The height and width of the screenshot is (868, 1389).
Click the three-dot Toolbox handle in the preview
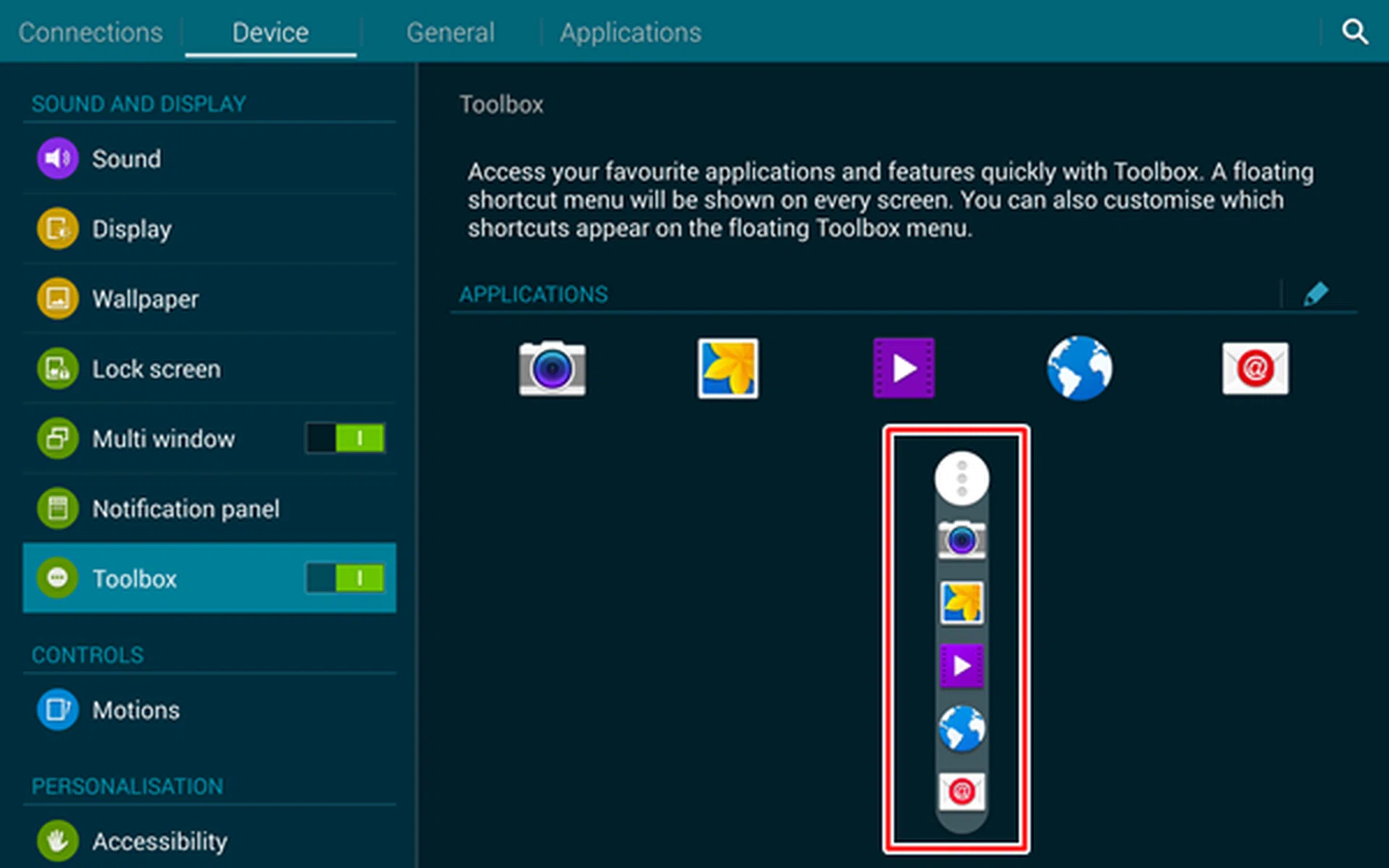point(961,477)
